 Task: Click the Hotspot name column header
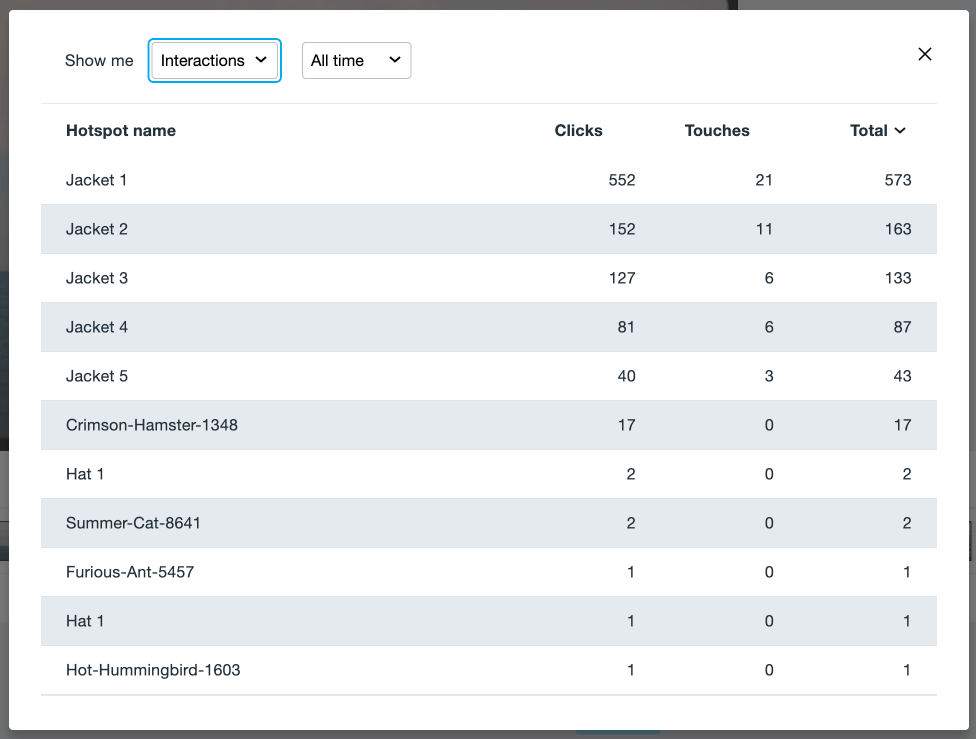tap(121, 130)
